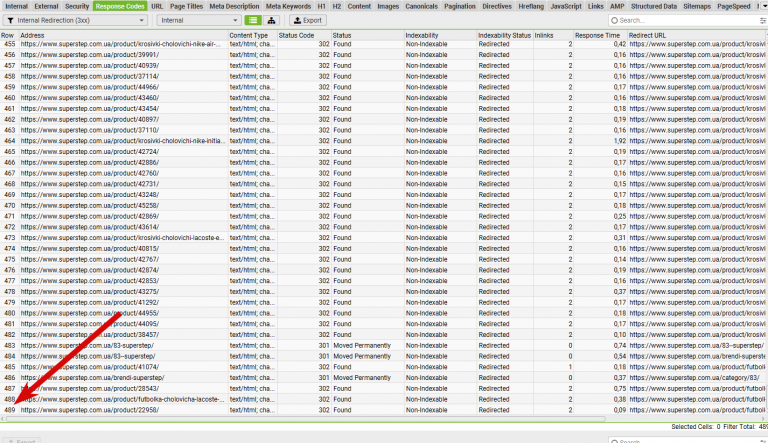Image resolution: width=768 pixels, height=443 pixels.
Task: Open the URL tab
Action: 157,6
